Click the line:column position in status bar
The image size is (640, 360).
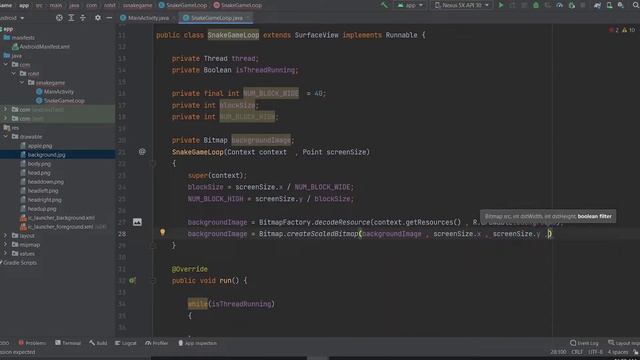[558, 352]
